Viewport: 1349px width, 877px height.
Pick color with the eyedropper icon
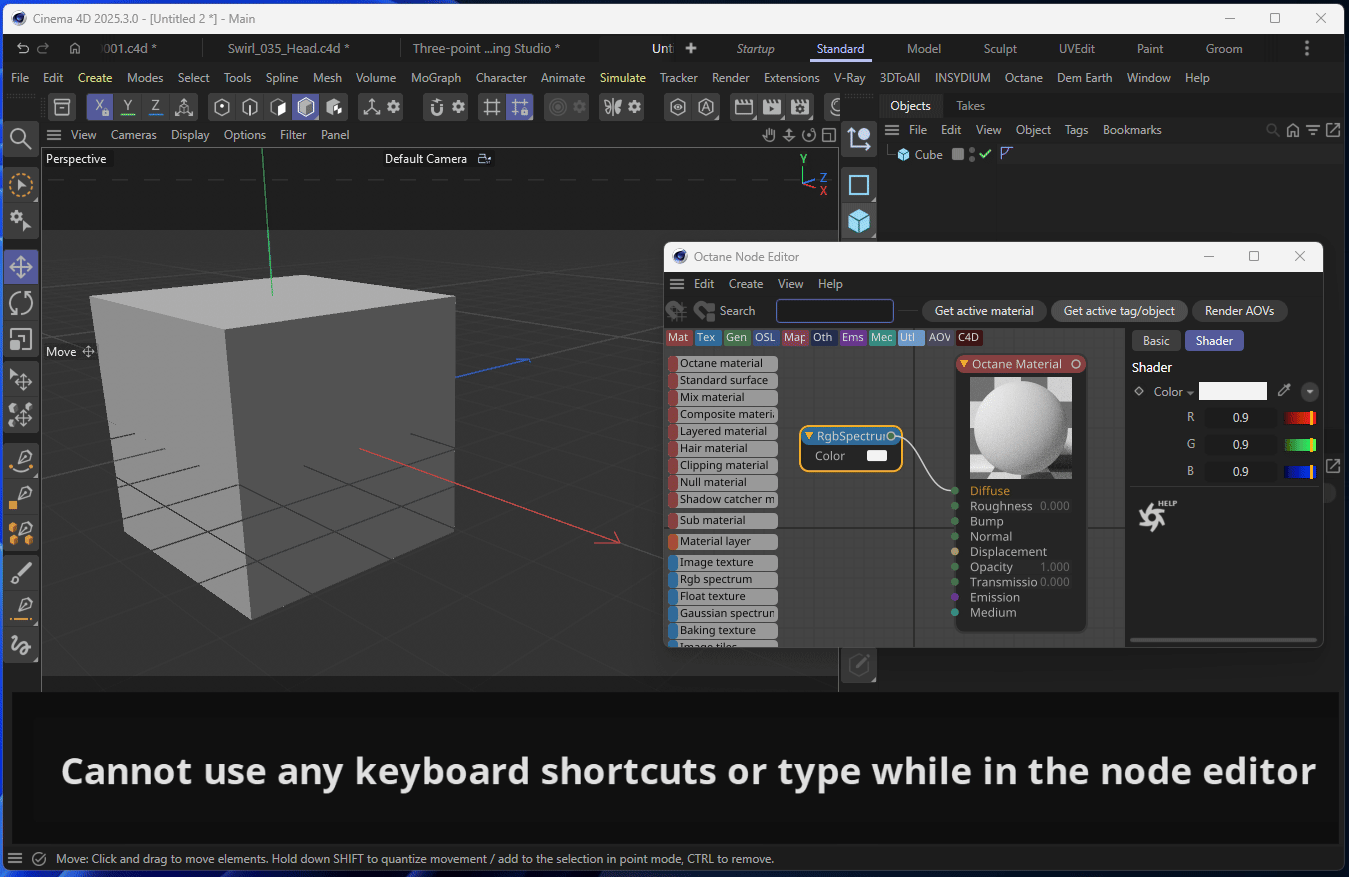[x=1284, y=391]
